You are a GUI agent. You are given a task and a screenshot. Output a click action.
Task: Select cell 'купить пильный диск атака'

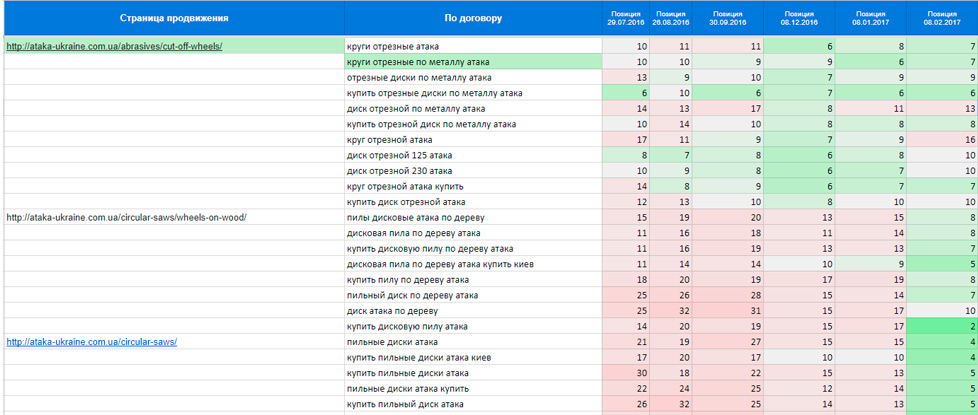473,404
